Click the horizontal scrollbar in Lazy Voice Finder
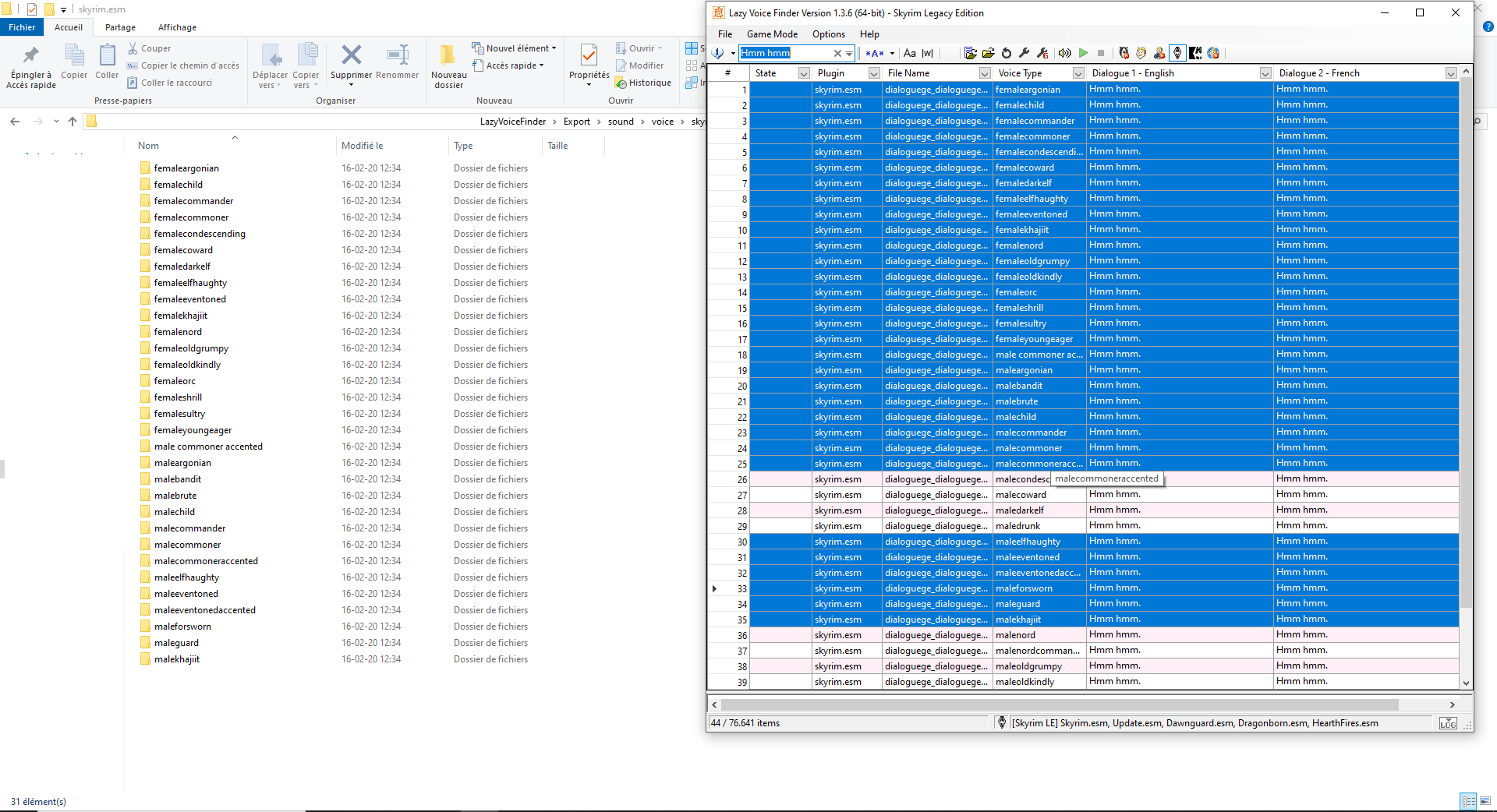Viewport: 1497px width, 812px height. click(1060, 704)
